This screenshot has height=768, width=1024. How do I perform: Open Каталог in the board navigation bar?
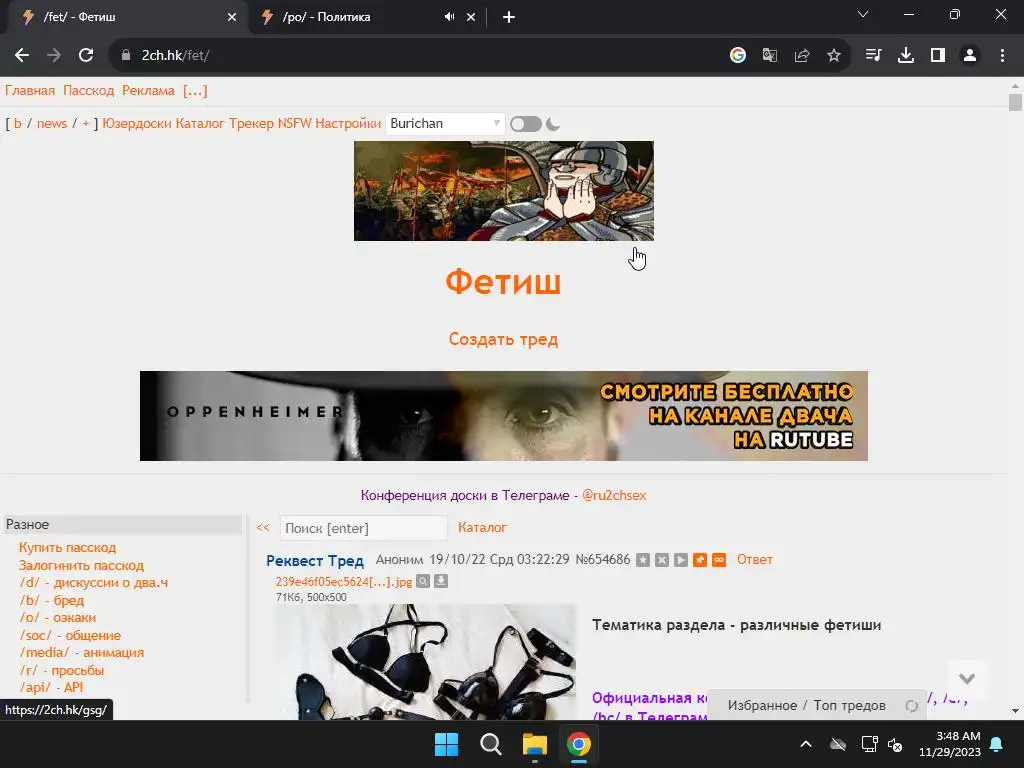tap(200, 123)
